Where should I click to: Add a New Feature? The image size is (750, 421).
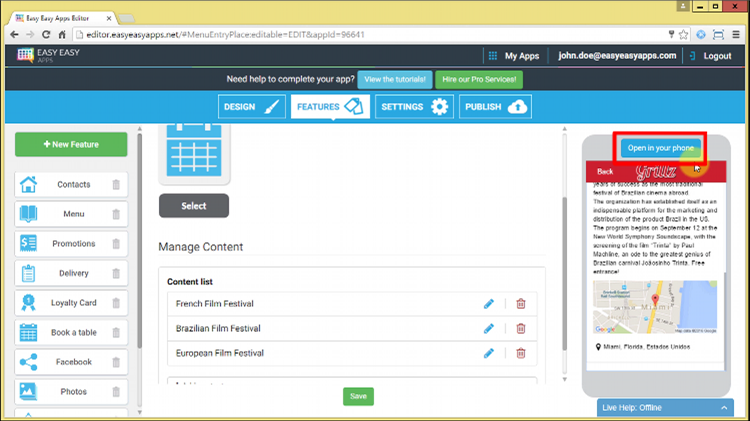pyautogui.click(x=71, y=145)
